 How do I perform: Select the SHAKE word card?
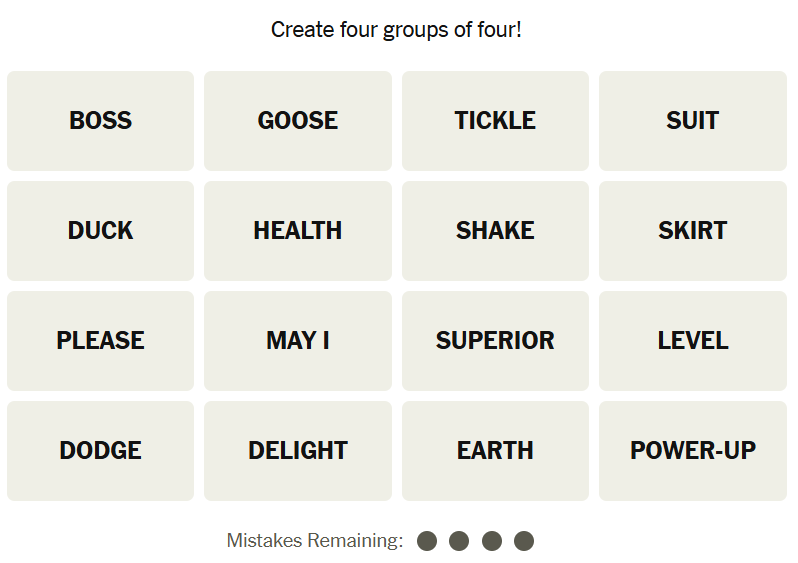click(495, 231)
